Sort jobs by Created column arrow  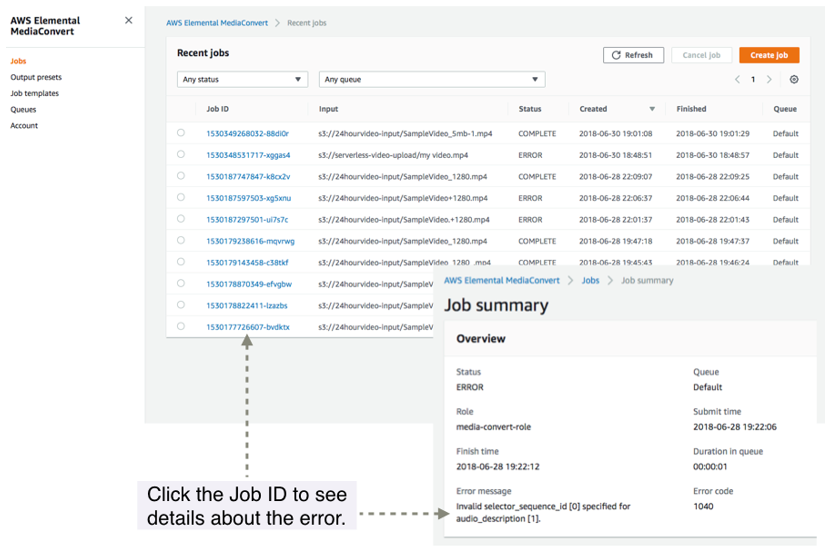652,109
